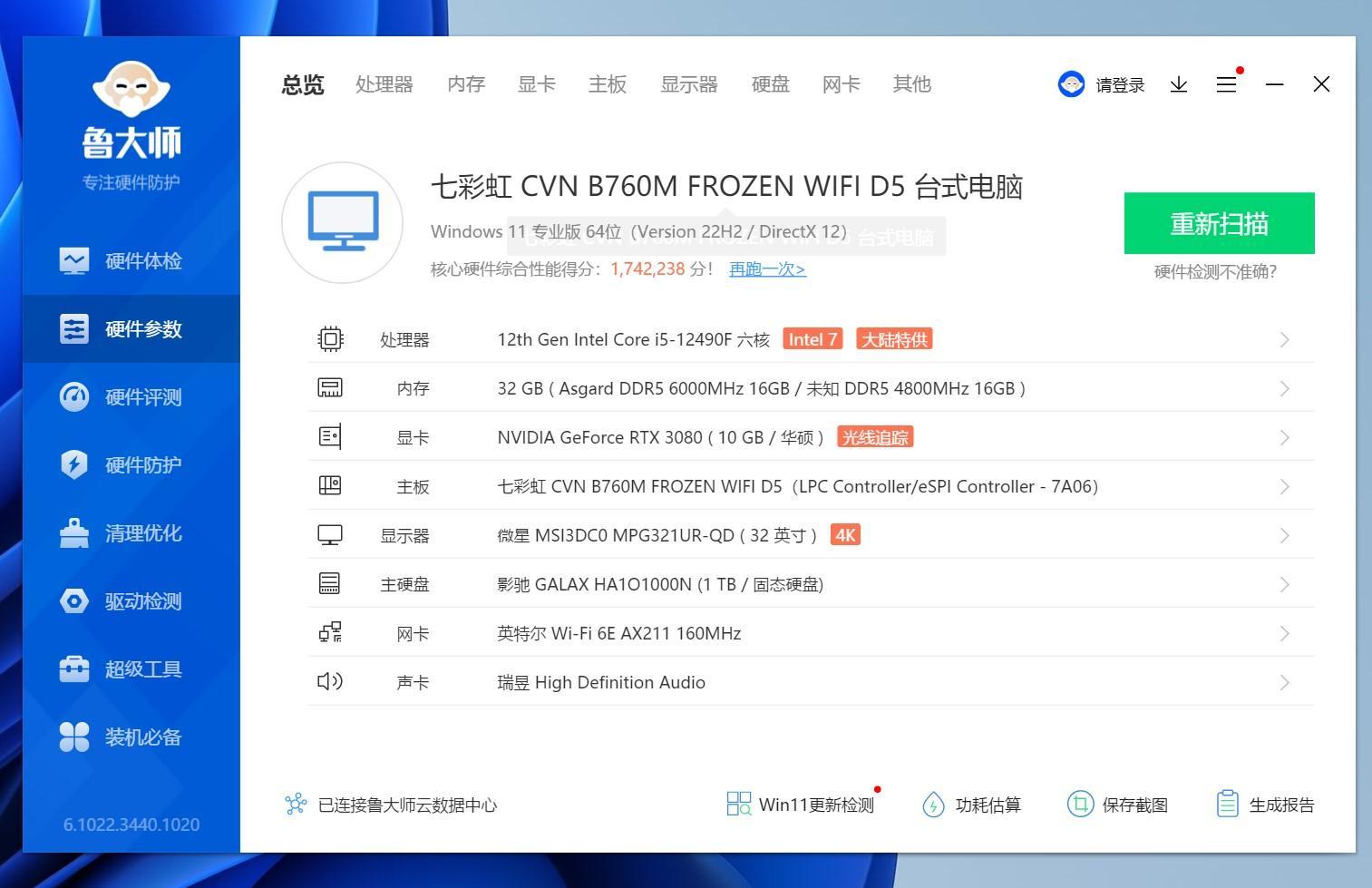Click the 请登录 login text
Image resolution: width=1372 pixels, height=888 pixels.
click(1120, 85)
